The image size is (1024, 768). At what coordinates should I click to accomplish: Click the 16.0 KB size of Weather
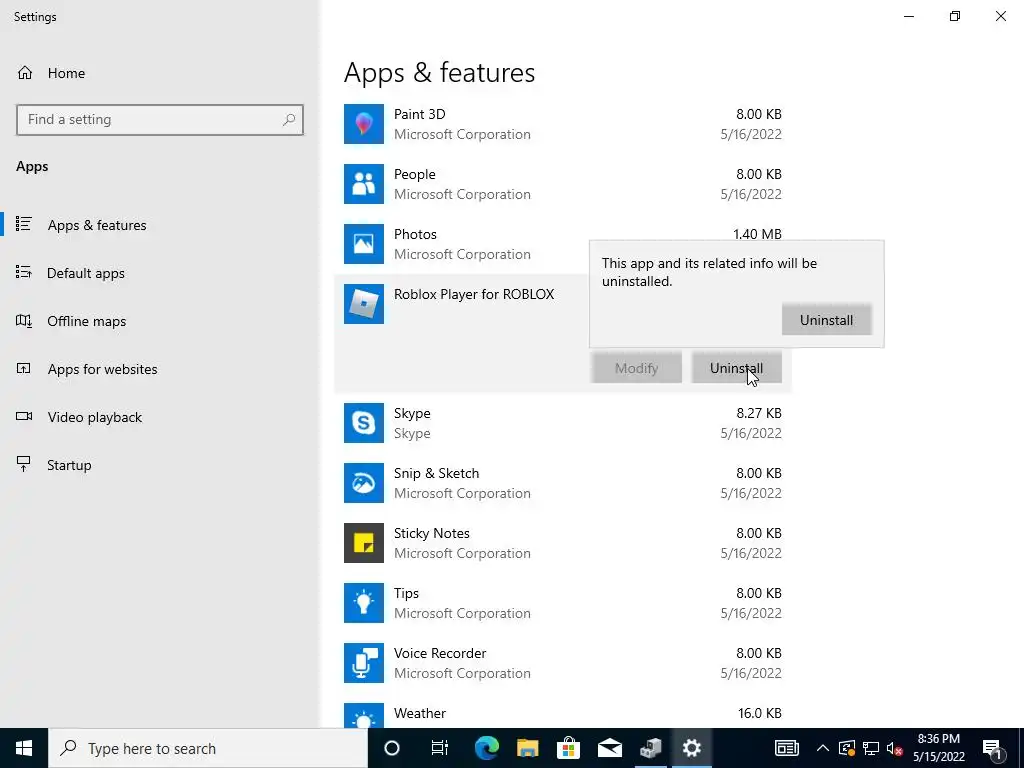tap(760, 713)
